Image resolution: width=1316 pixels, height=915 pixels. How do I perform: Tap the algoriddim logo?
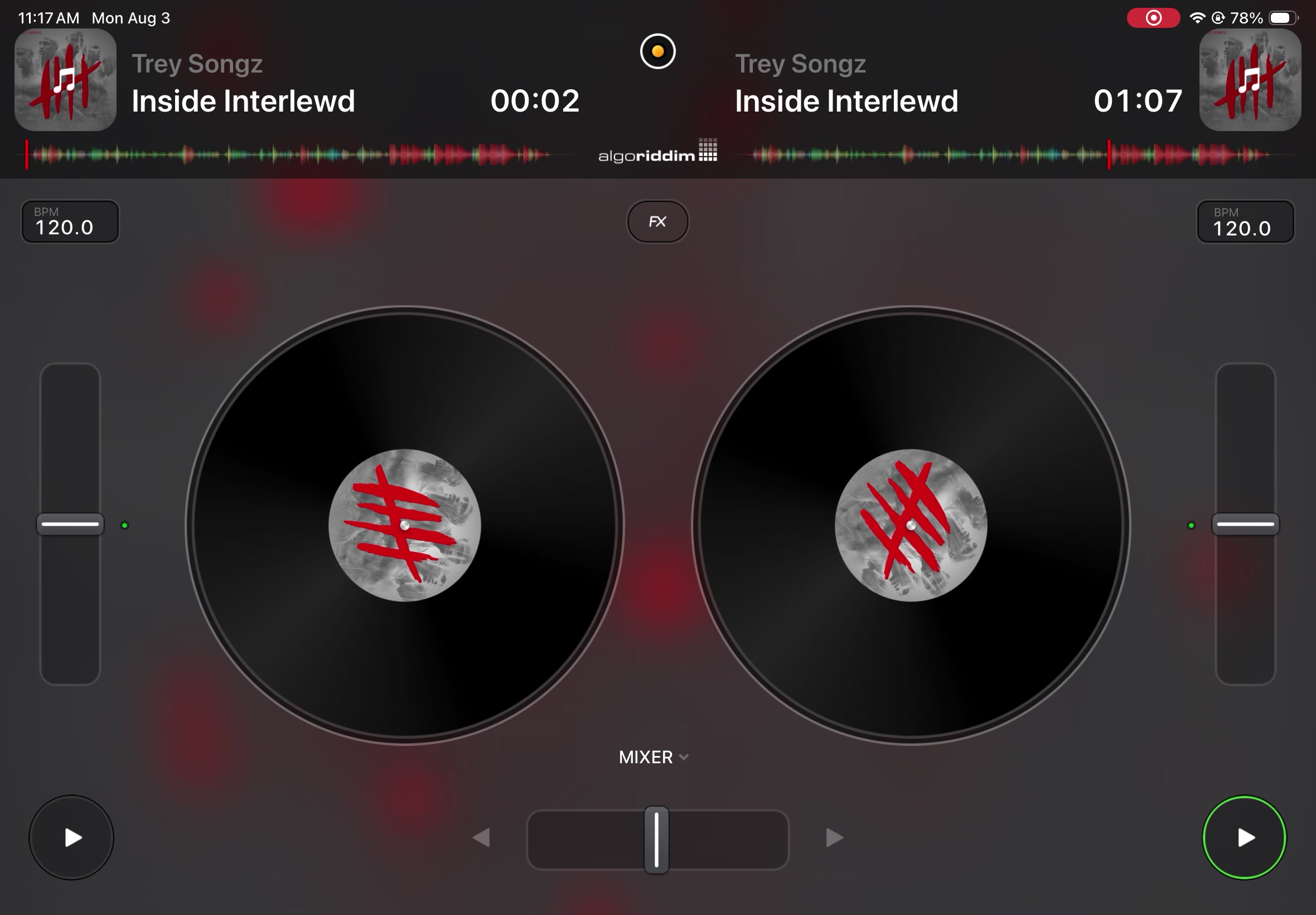tap(657, 151)
